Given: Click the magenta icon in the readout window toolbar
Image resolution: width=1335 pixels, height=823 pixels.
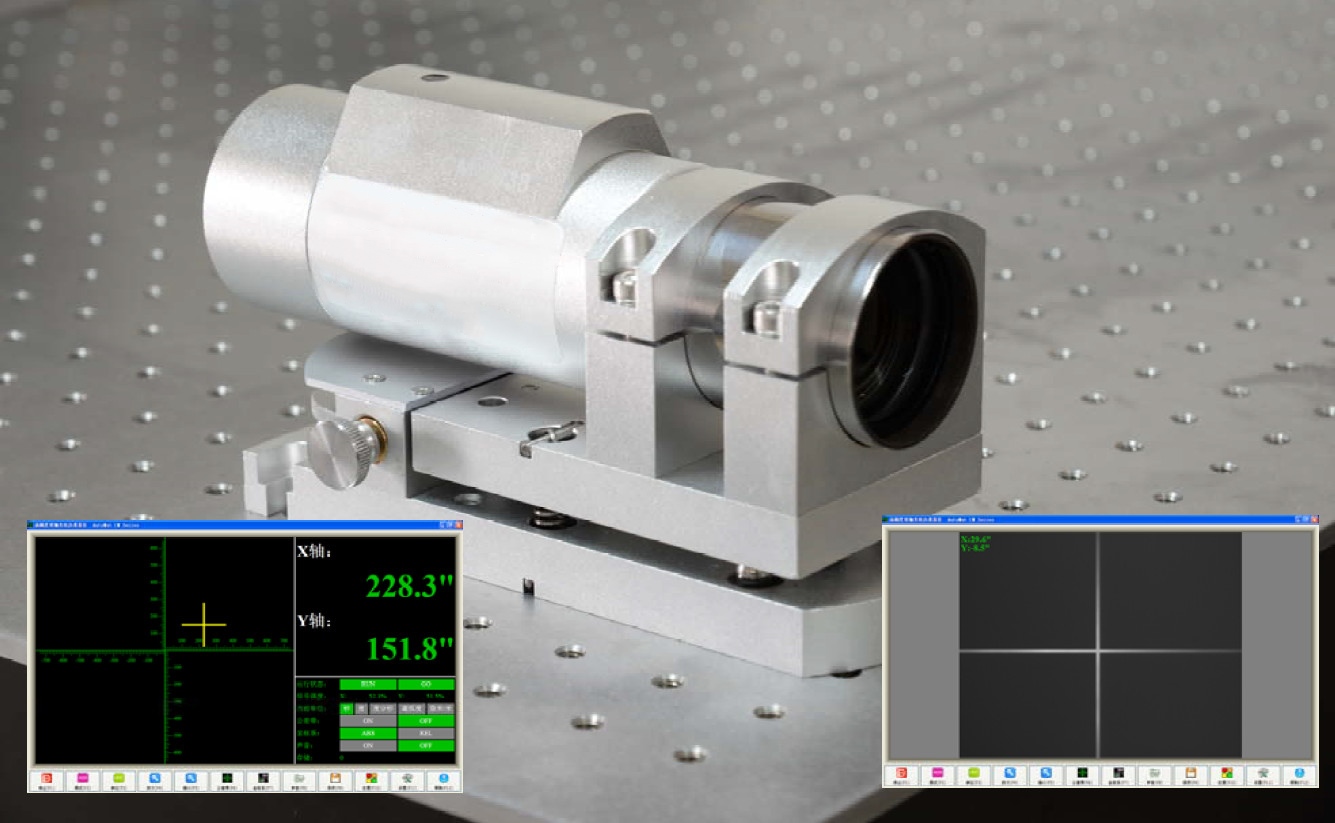Looking at the screenshot, I should (84, 779).
